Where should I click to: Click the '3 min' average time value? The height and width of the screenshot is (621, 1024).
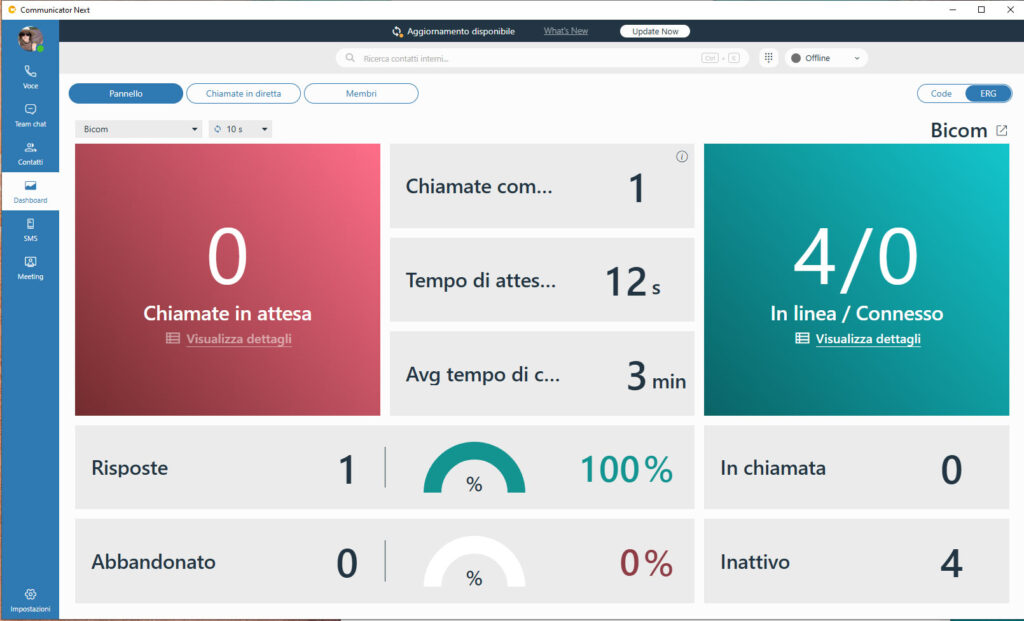tap(656, 376)
